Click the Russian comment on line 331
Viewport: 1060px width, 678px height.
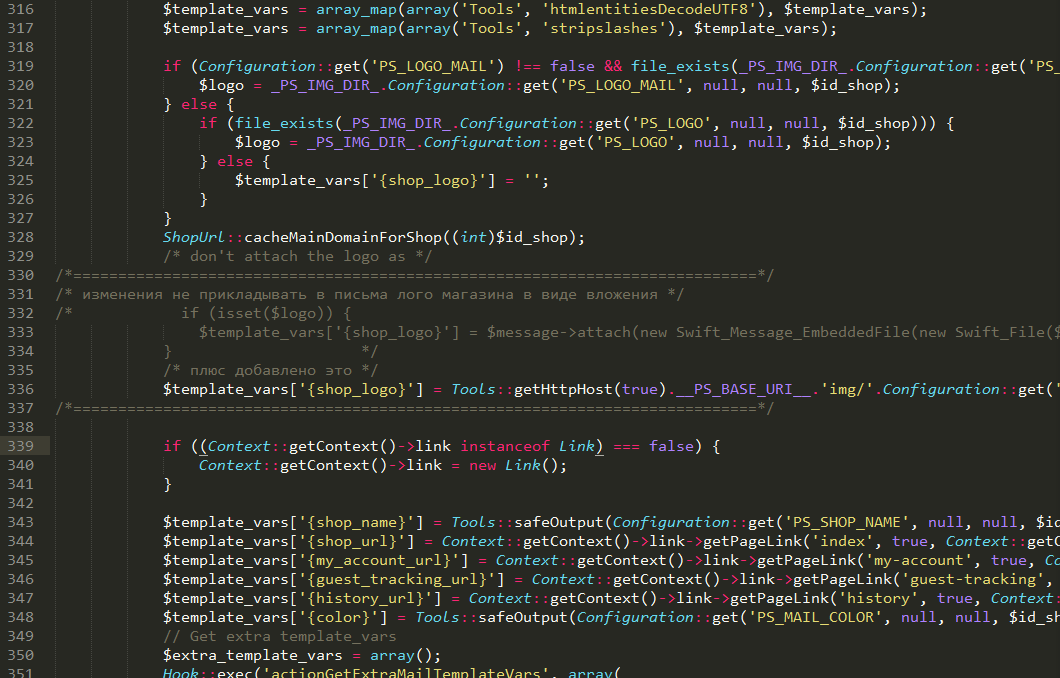pos(370,294)
